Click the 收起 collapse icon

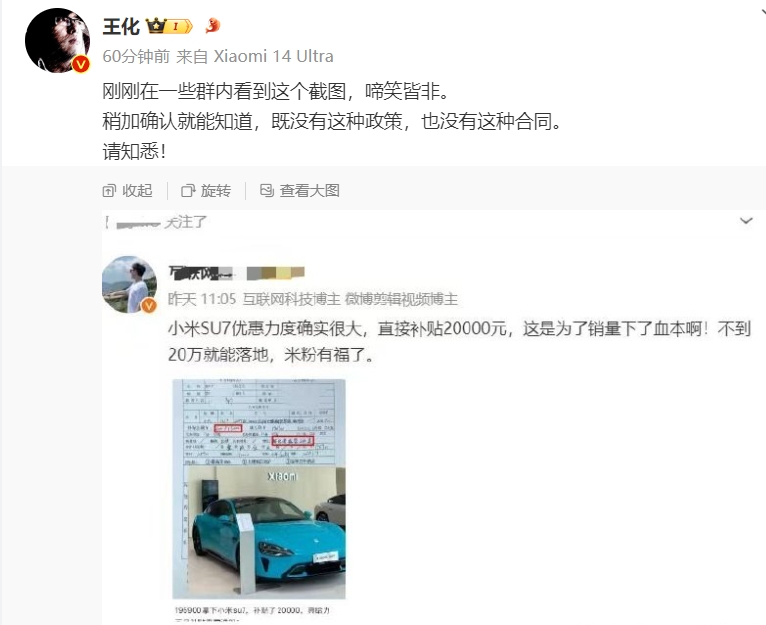[109, 191]
